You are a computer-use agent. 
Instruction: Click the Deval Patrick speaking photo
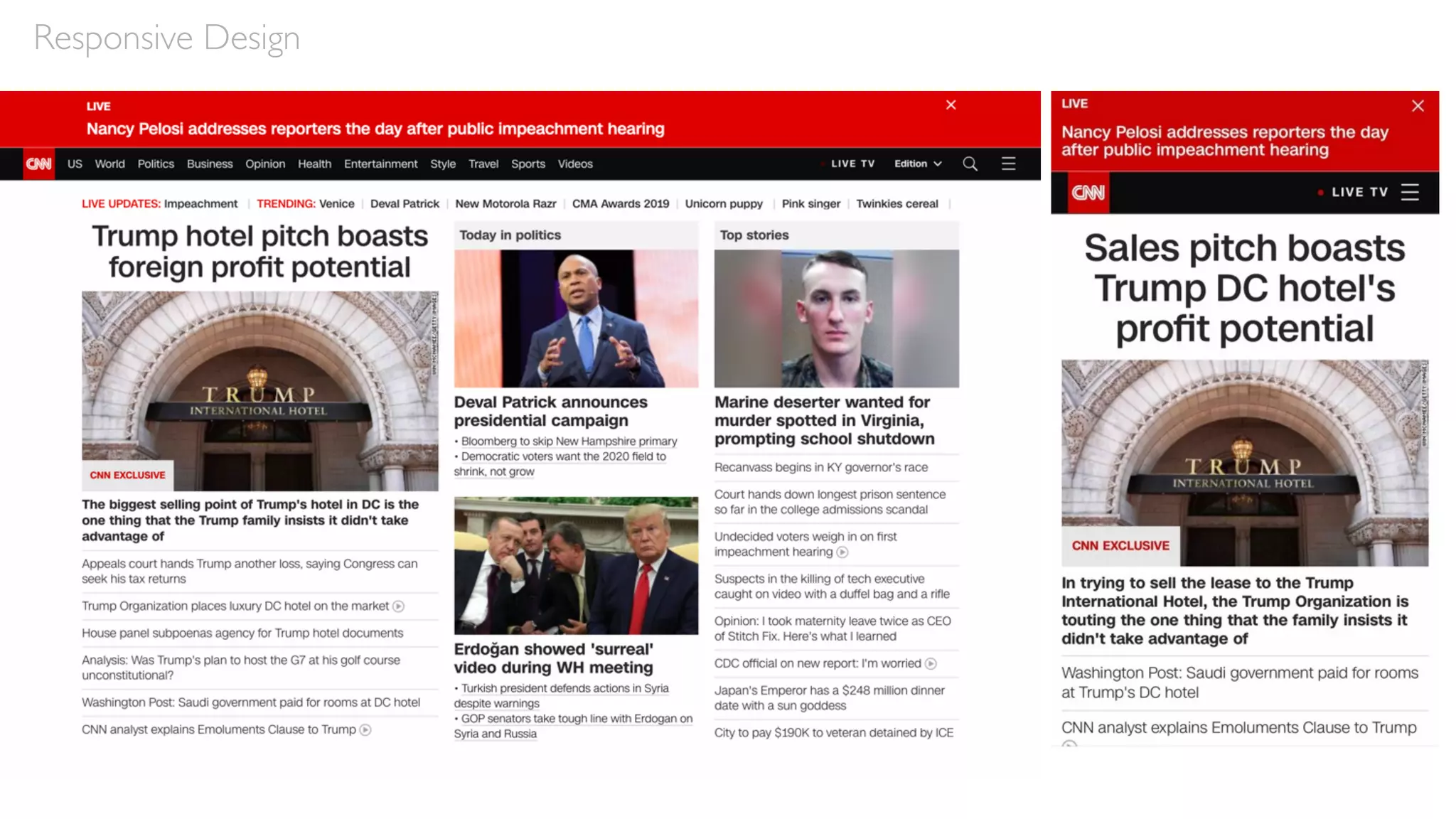pyautogui.click(x=576, y=318)
